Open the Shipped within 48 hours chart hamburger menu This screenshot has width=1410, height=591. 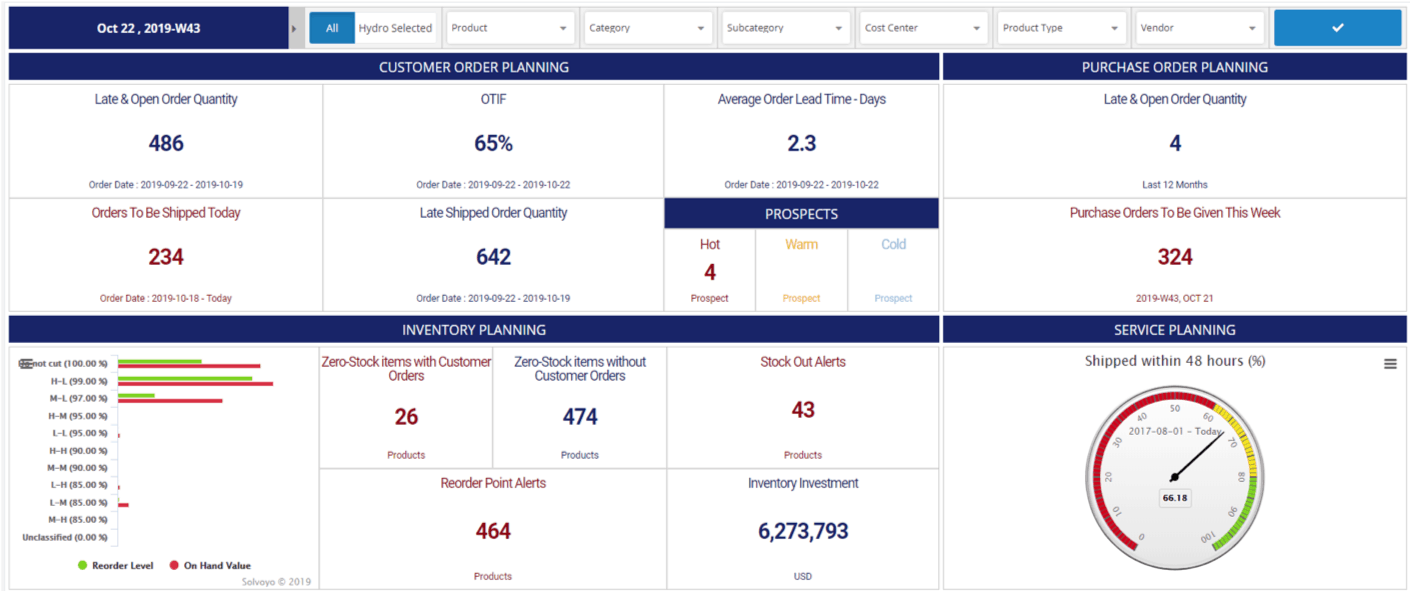(1389, 364)
